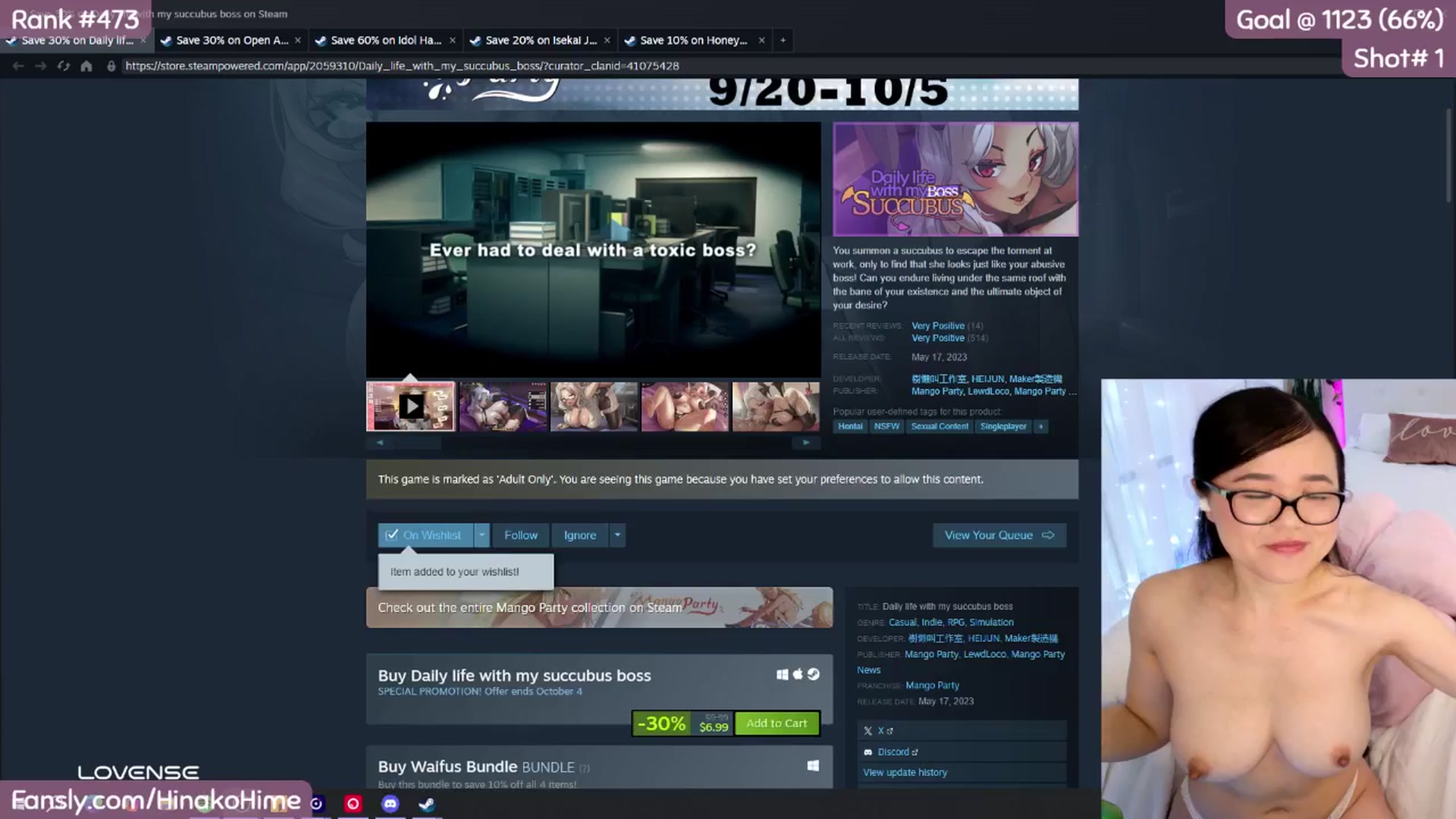Open the Mango Party collection banner

[x=599, y=607]
